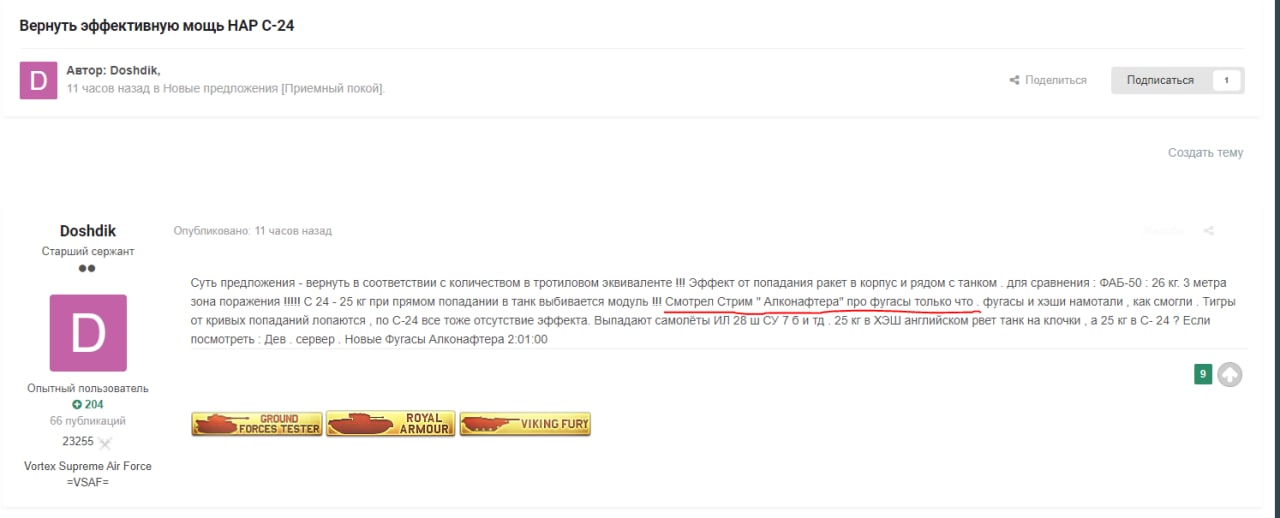Click the Viking Fury badge
The image size is (1280, 518).
point(525,424)
